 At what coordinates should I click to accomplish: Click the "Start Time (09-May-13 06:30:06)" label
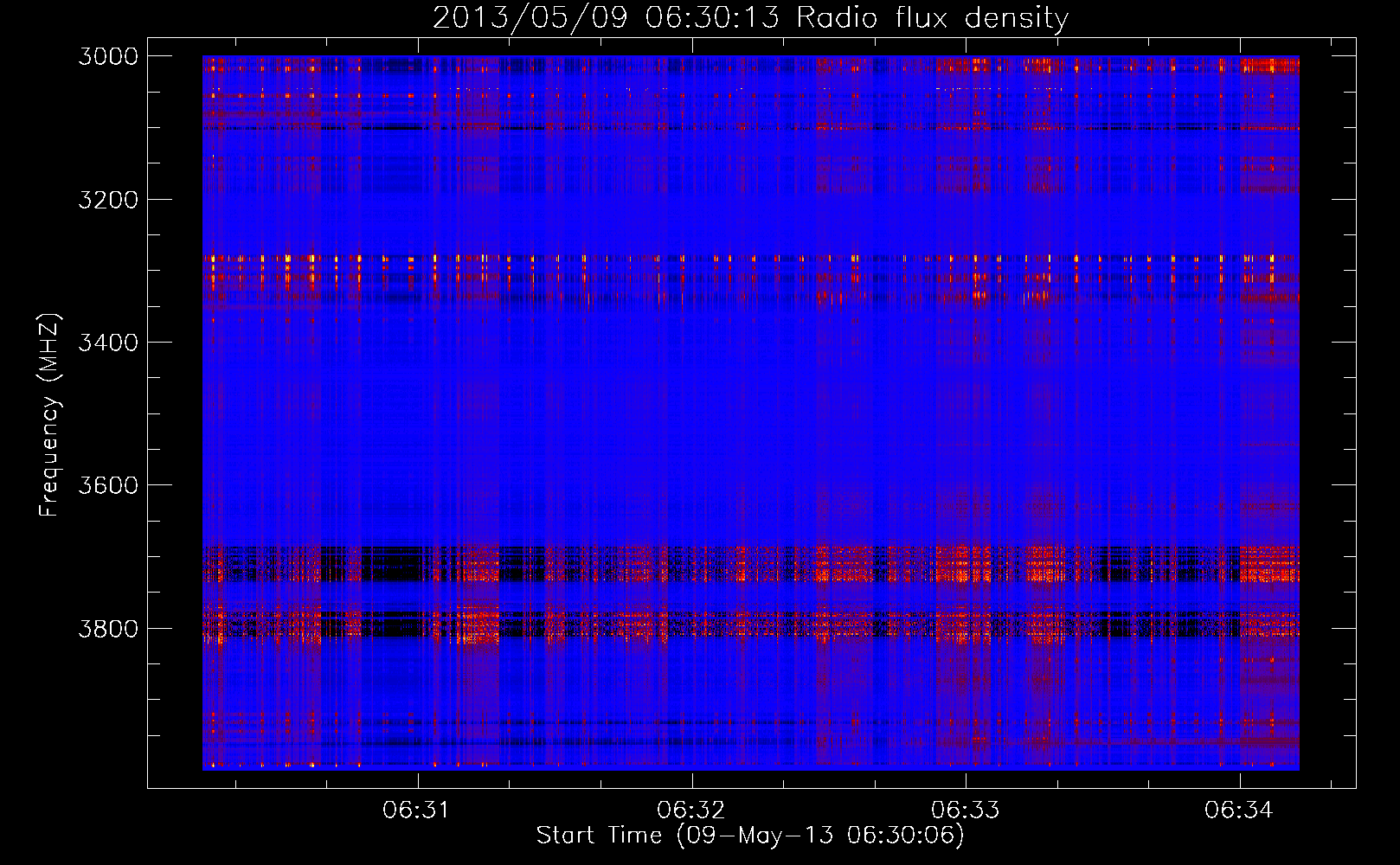[x=750, y=836]
